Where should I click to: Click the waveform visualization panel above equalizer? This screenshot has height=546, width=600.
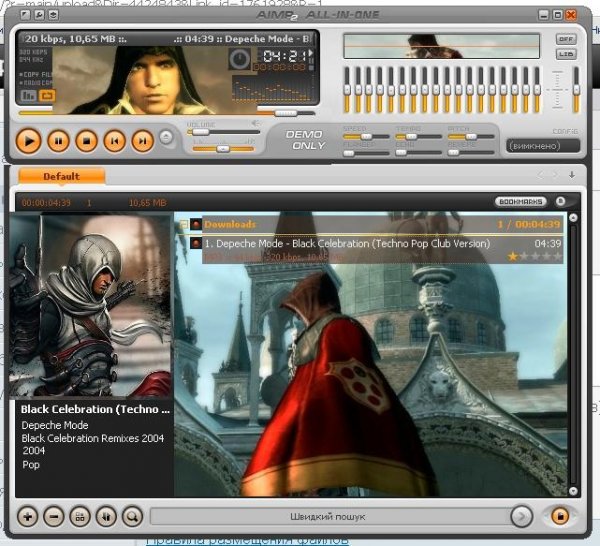point(442,46)
